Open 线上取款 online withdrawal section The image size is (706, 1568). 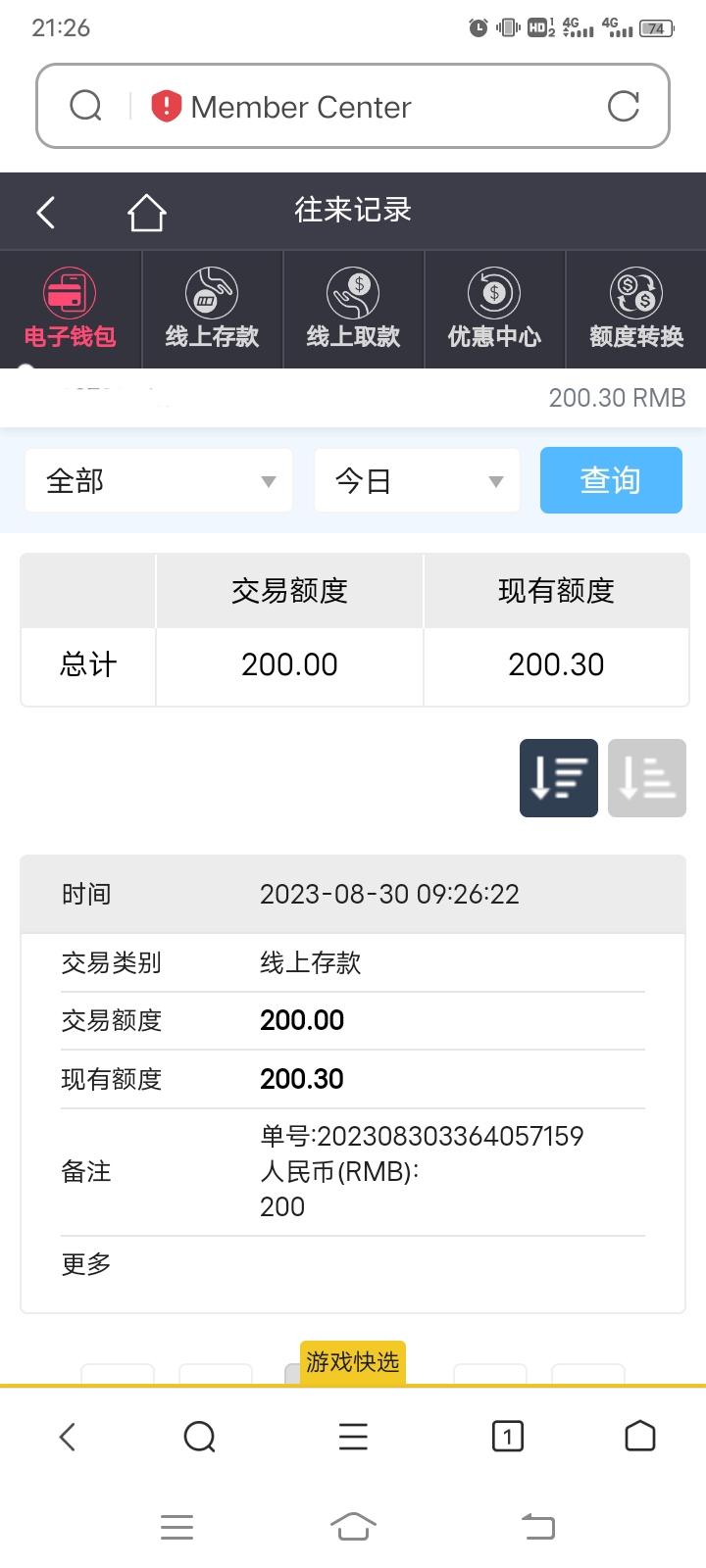coord(353,309)
